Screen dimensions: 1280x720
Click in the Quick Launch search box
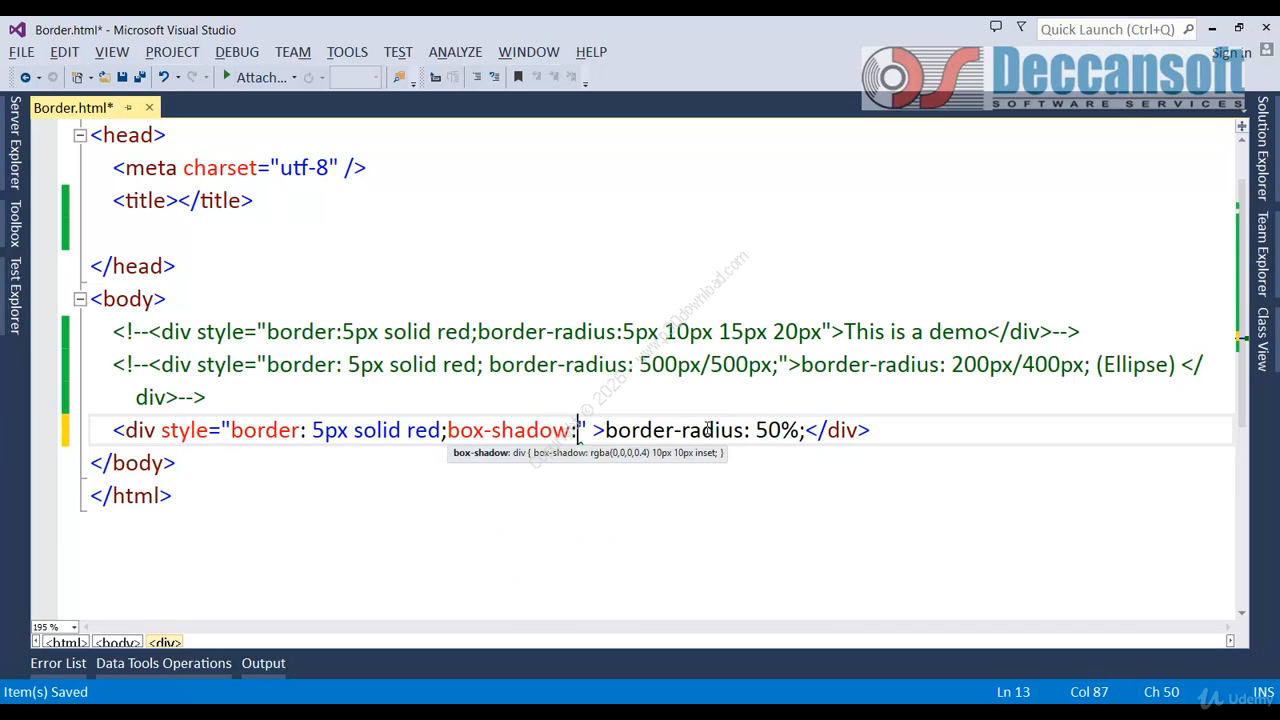(1108, 29)
